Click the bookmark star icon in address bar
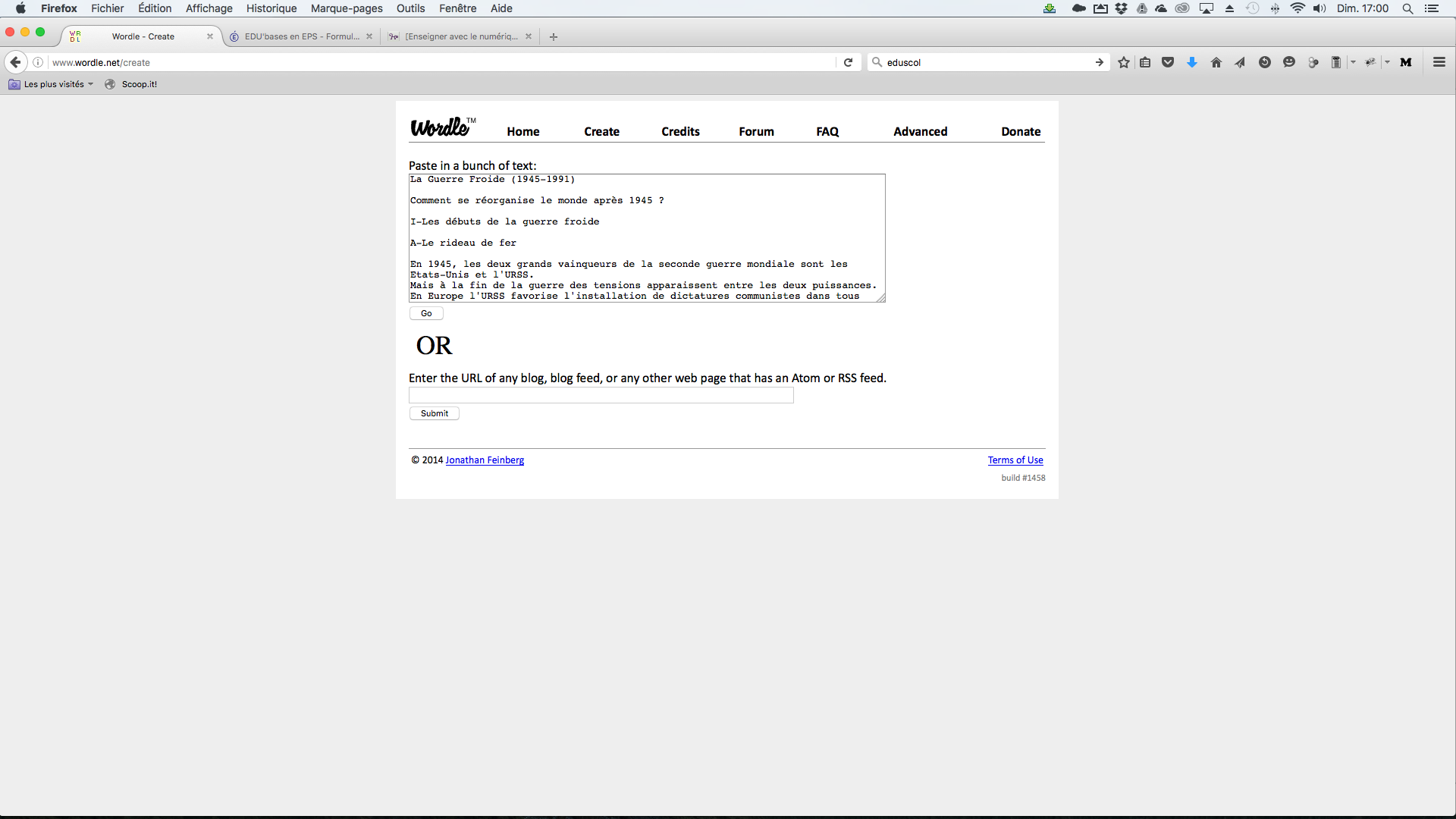1456x819 pixels. (x=1124, y=62)
